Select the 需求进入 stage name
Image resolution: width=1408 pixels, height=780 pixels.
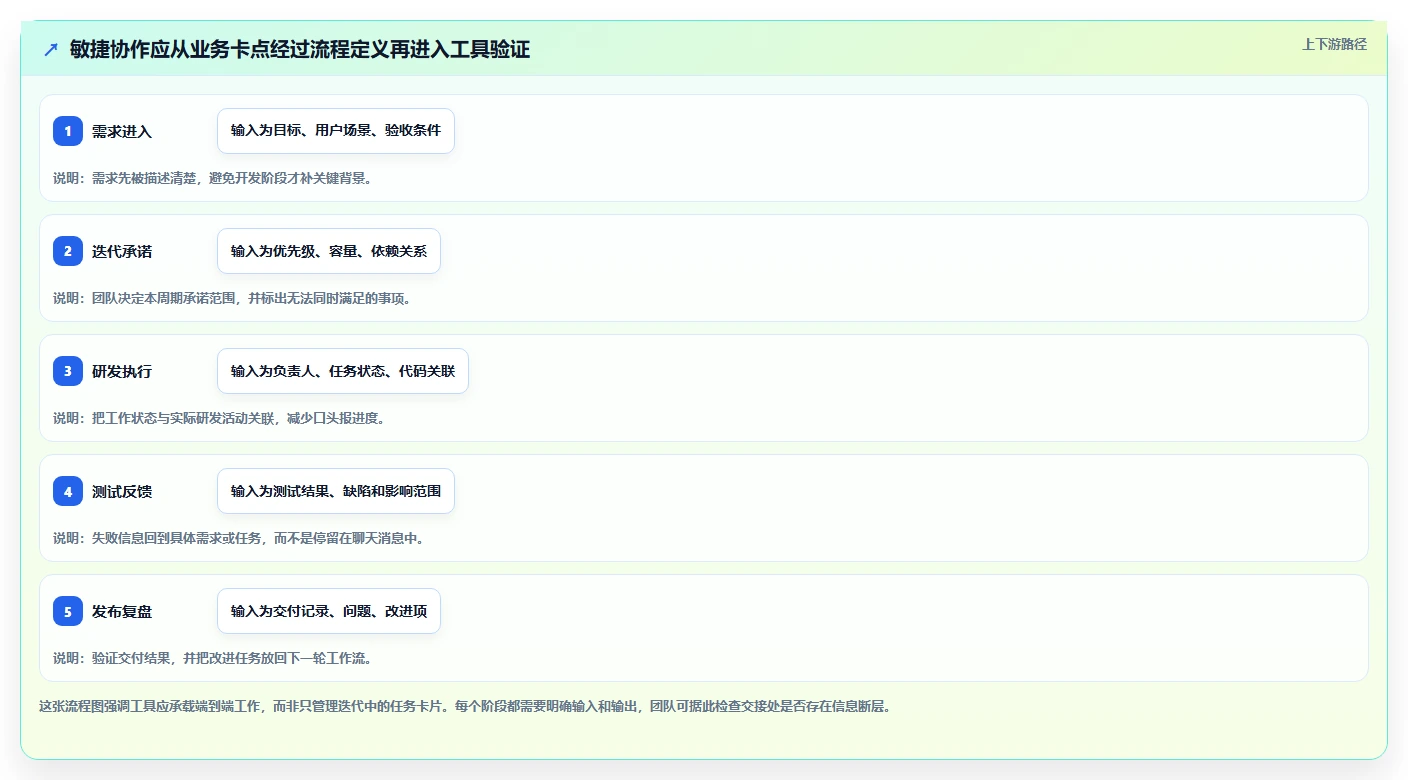click(x=122, y=131)
